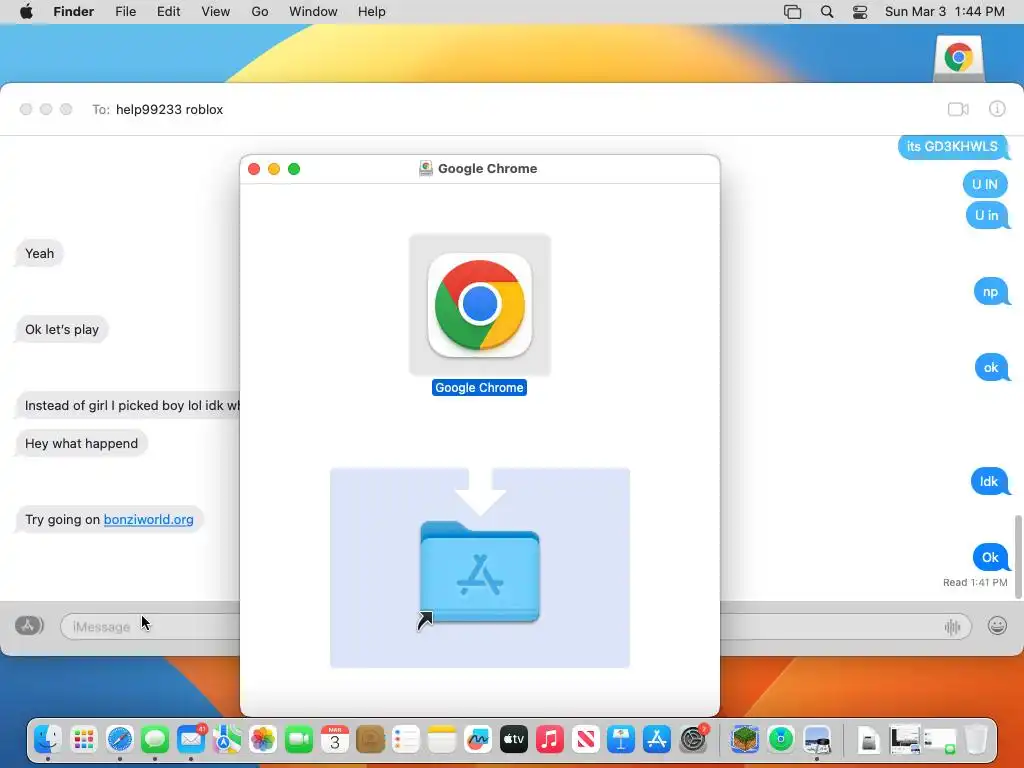Click the Messages conversation scrollbar

pos(1017,556)
